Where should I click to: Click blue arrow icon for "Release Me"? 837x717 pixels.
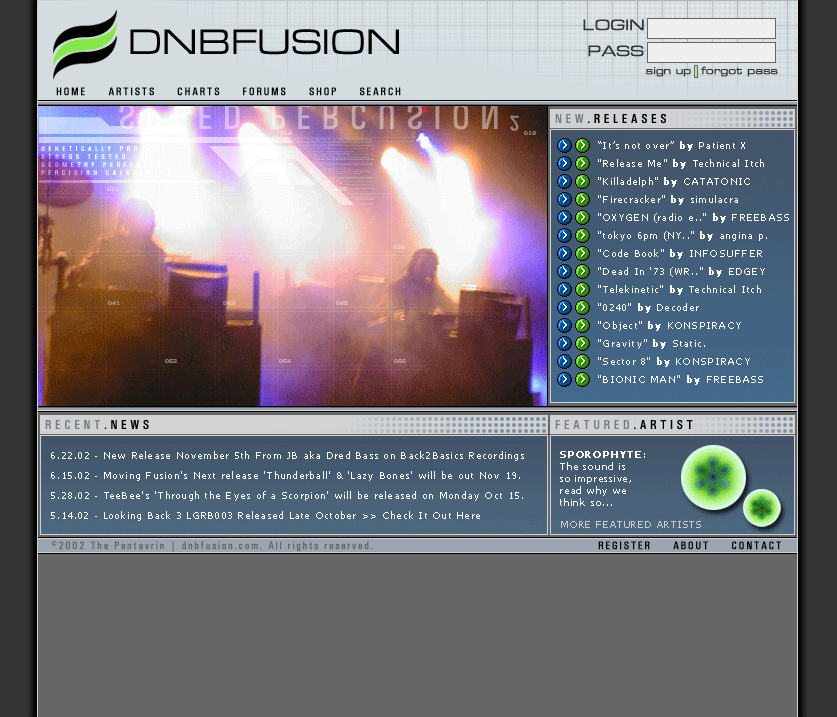point(564,163)
